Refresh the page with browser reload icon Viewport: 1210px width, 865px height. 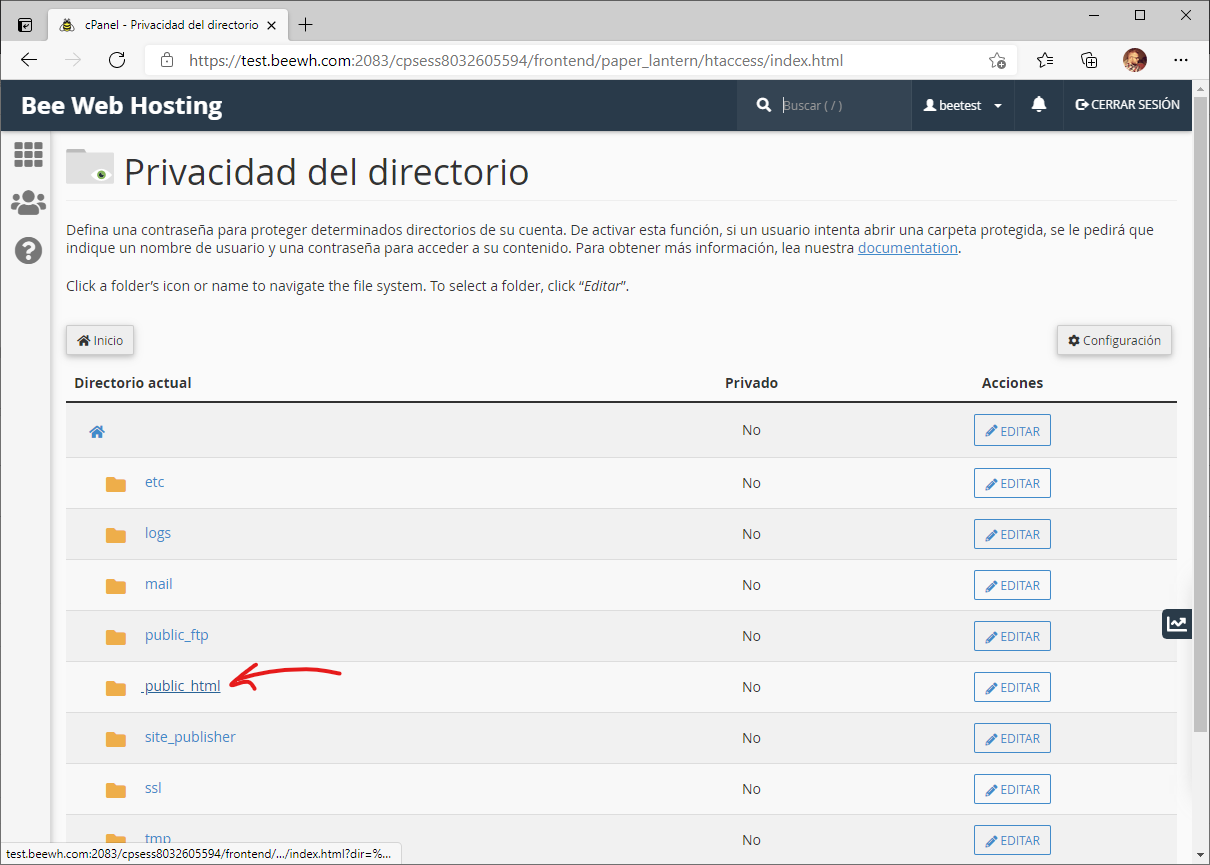[117, 60]
